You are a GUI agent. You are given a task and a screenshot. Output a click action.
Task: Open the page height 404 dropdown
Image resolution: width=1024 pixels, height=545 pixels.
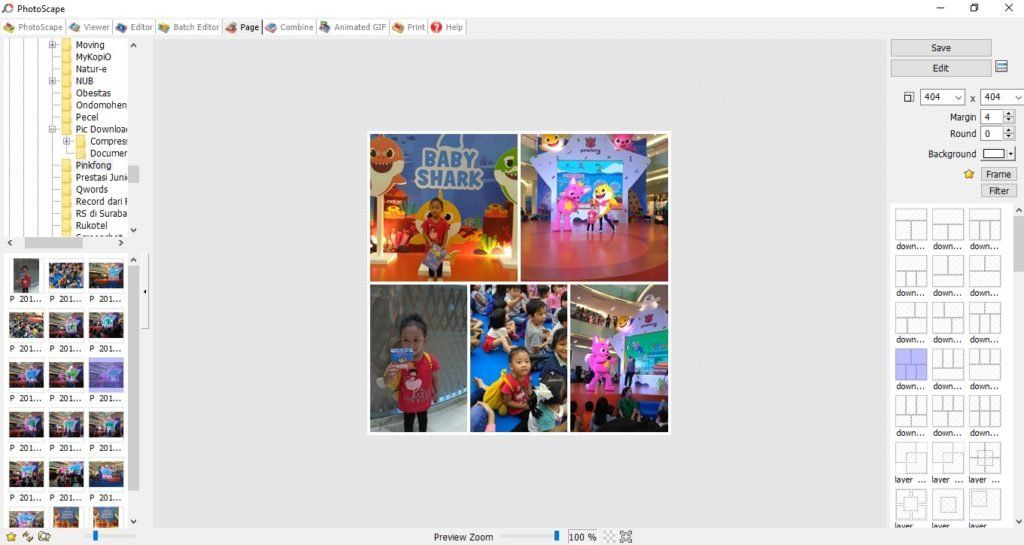[x=1017, y=97]
